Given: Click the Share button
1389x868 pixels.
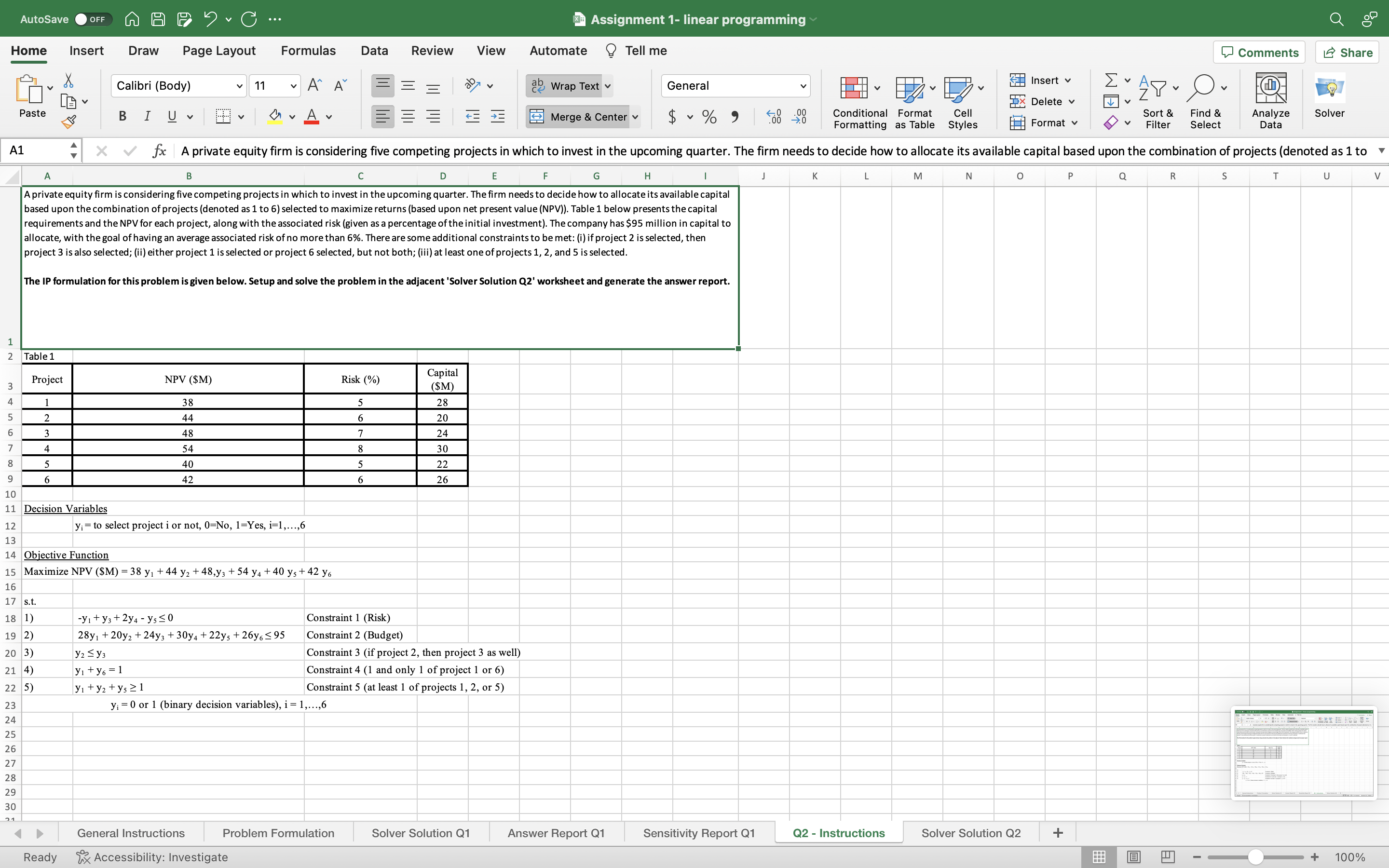Looking at the screenshot, I should (x=1347, y=52).
